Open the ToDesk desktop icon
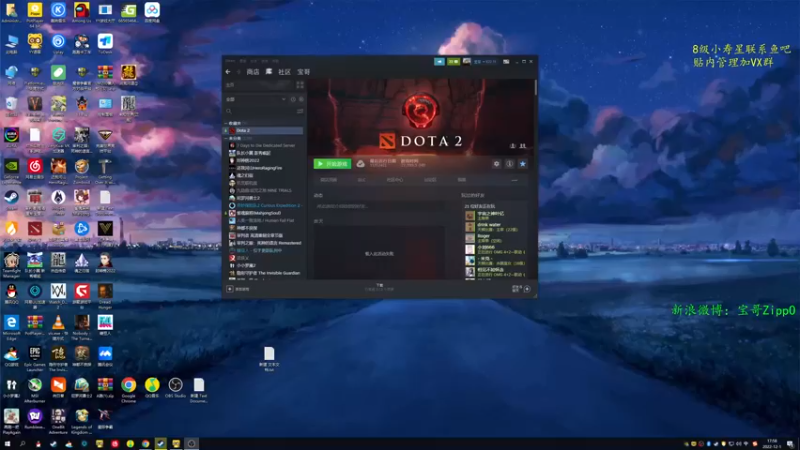Image resolution: width=800 pixels, height=450 pixels. [x=105, y=43]
